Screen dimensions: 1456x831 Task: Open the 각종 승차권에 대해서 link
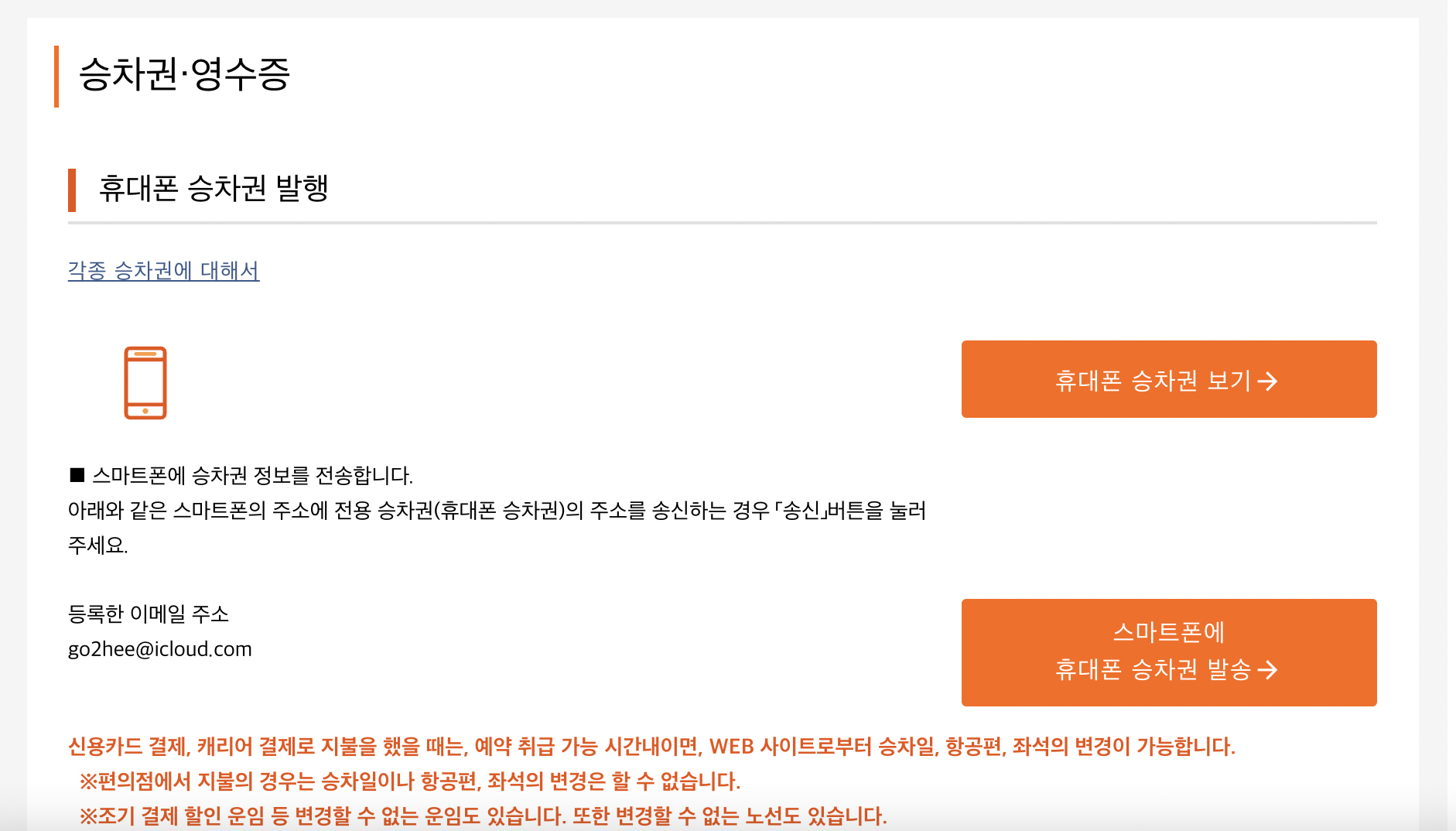click(163, 271)
